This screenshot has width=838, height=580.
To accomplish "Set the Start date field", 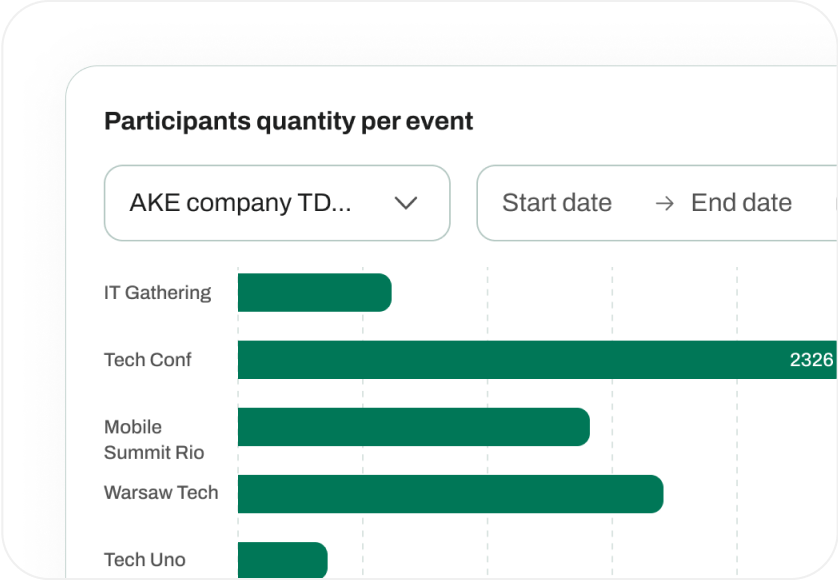I will (x=557, y=203).
